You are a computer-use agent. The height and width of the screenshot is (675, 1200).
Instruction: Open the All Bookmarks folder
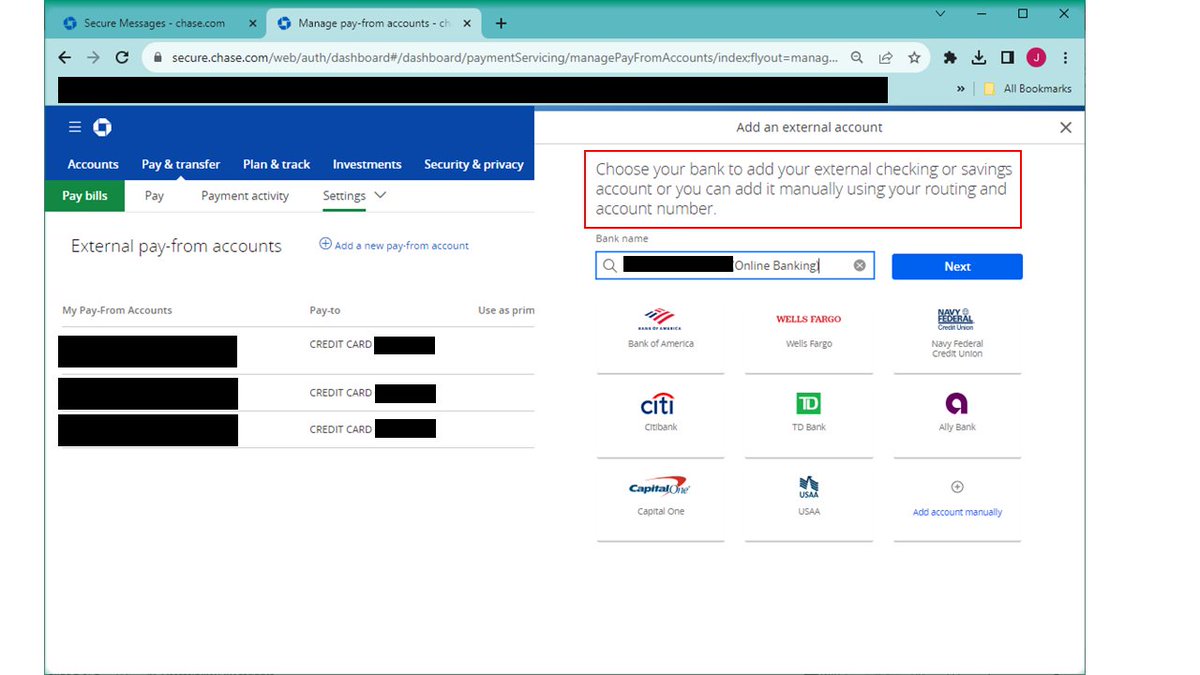tap(1027, 89)
